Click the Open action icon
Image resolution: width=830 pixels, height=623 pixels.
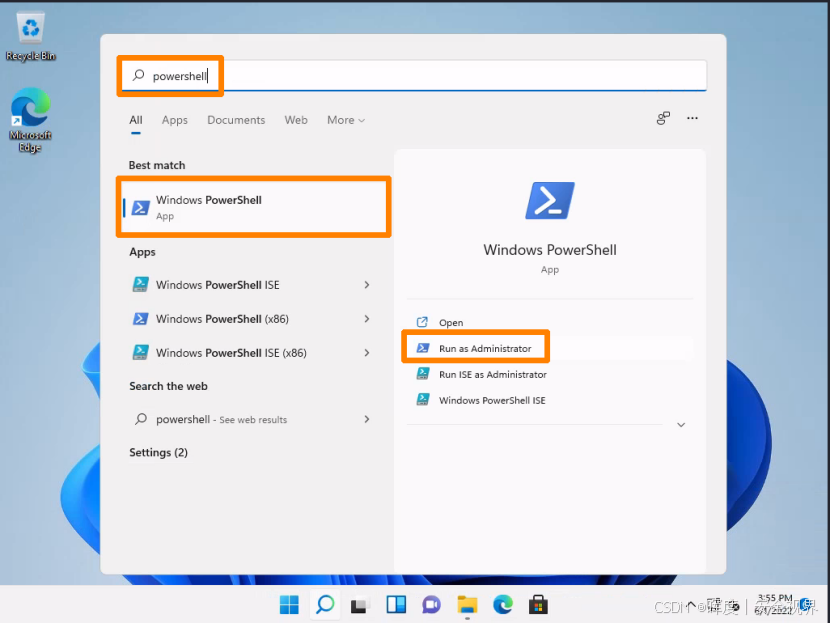(x=422, y=322)
